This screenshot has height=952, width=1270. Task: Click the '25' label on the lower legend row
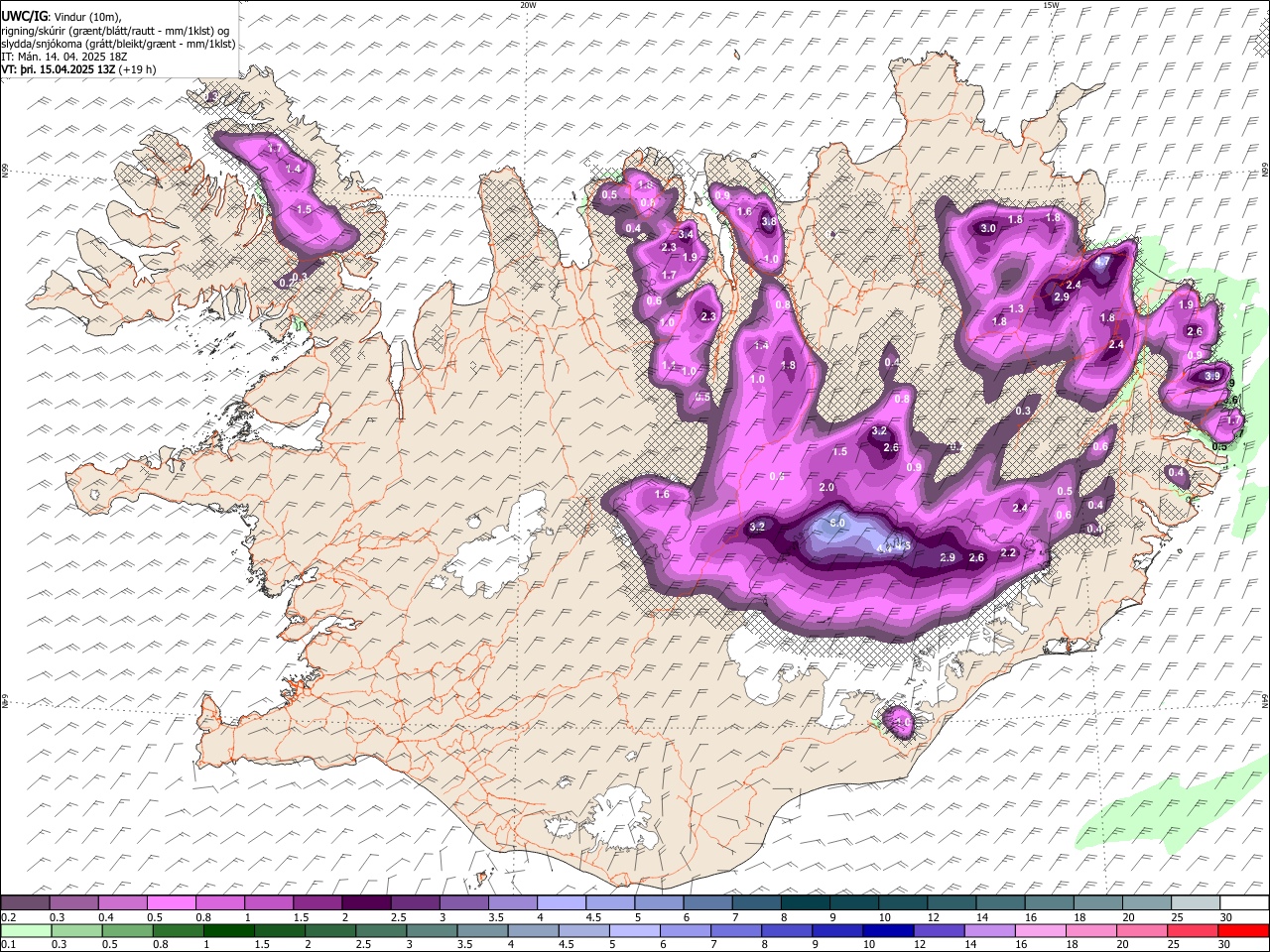pos(1173,945)
